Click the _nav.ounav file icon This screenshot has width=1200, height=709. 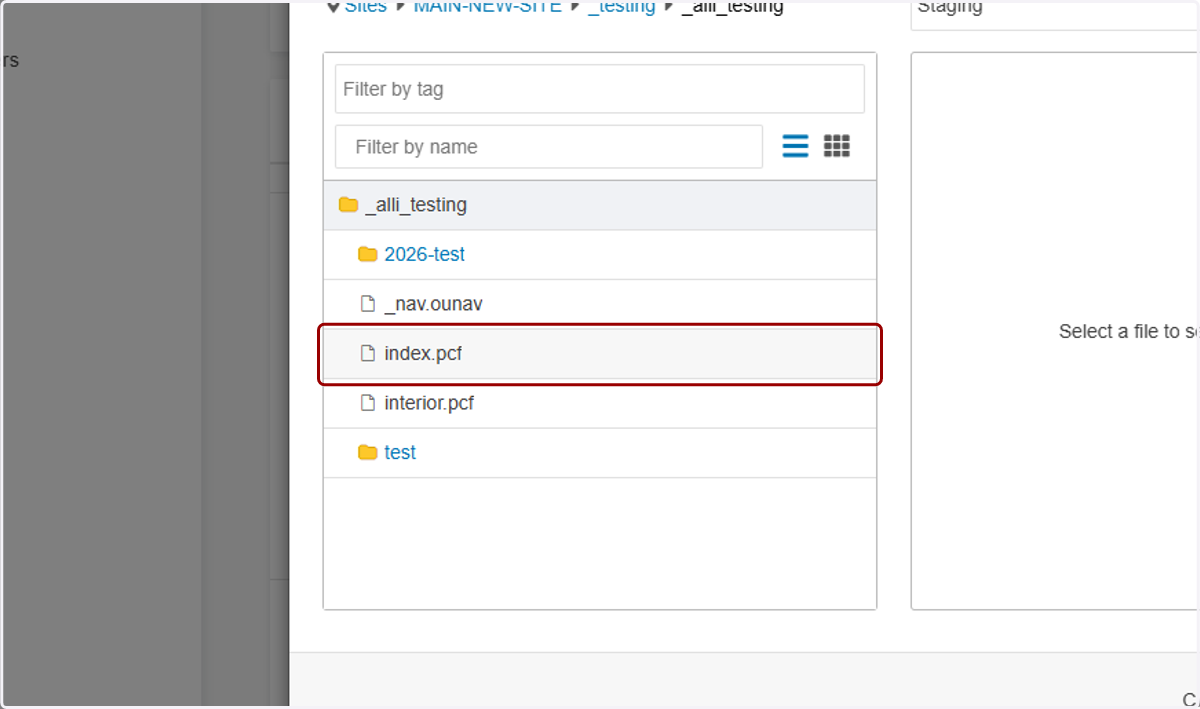click(367, 304)
